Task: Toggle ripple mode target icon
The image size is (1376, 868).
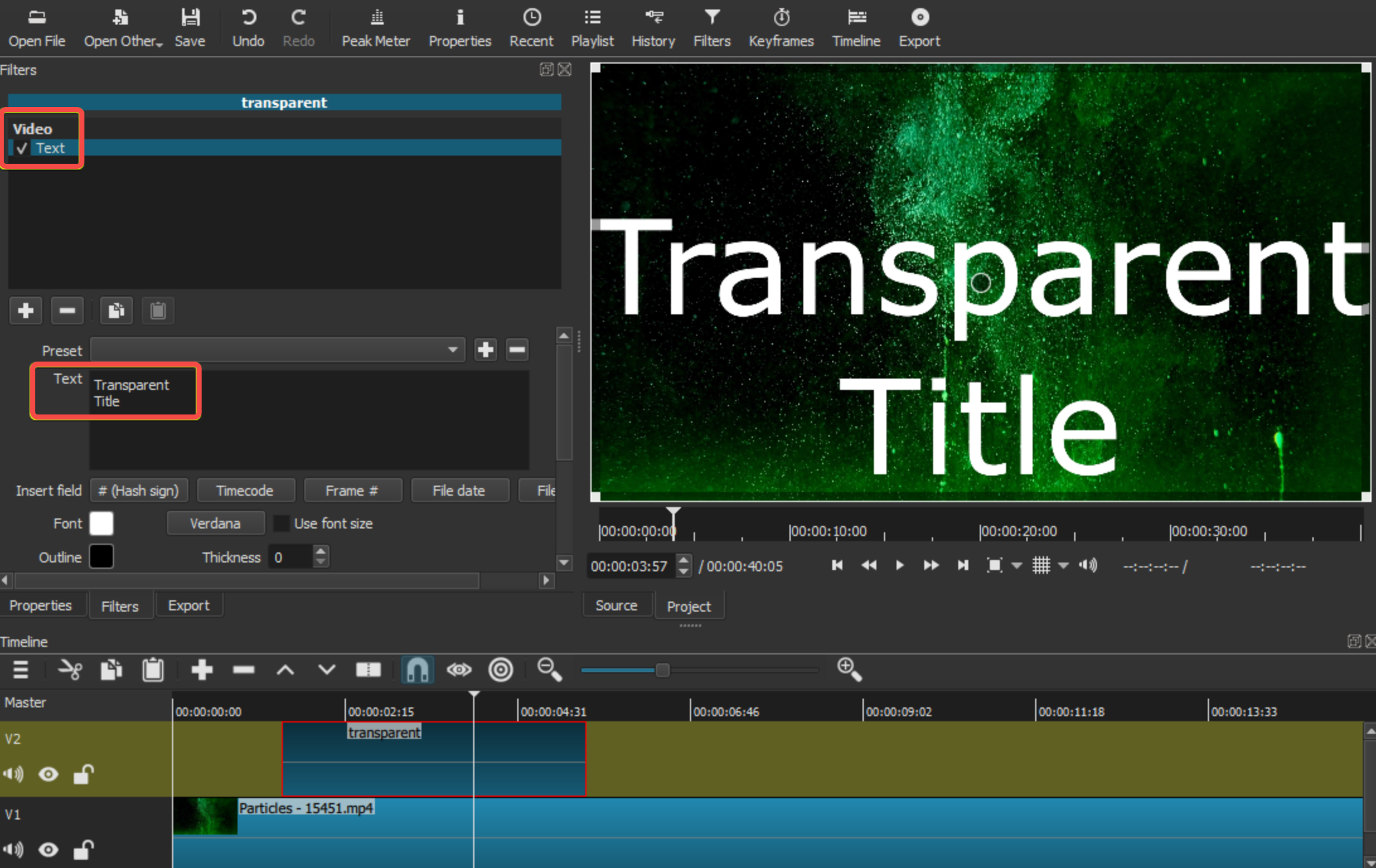Action: pos(501,670)
